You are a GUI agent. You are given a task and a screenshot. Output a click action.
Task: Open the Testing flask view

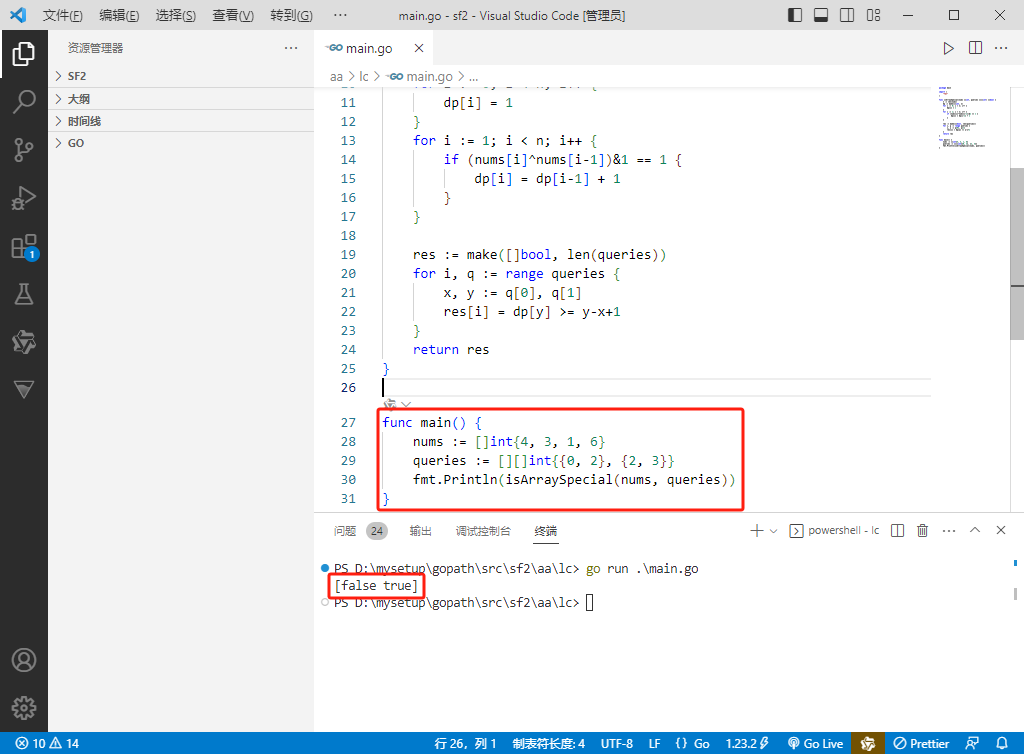[24, 294]
